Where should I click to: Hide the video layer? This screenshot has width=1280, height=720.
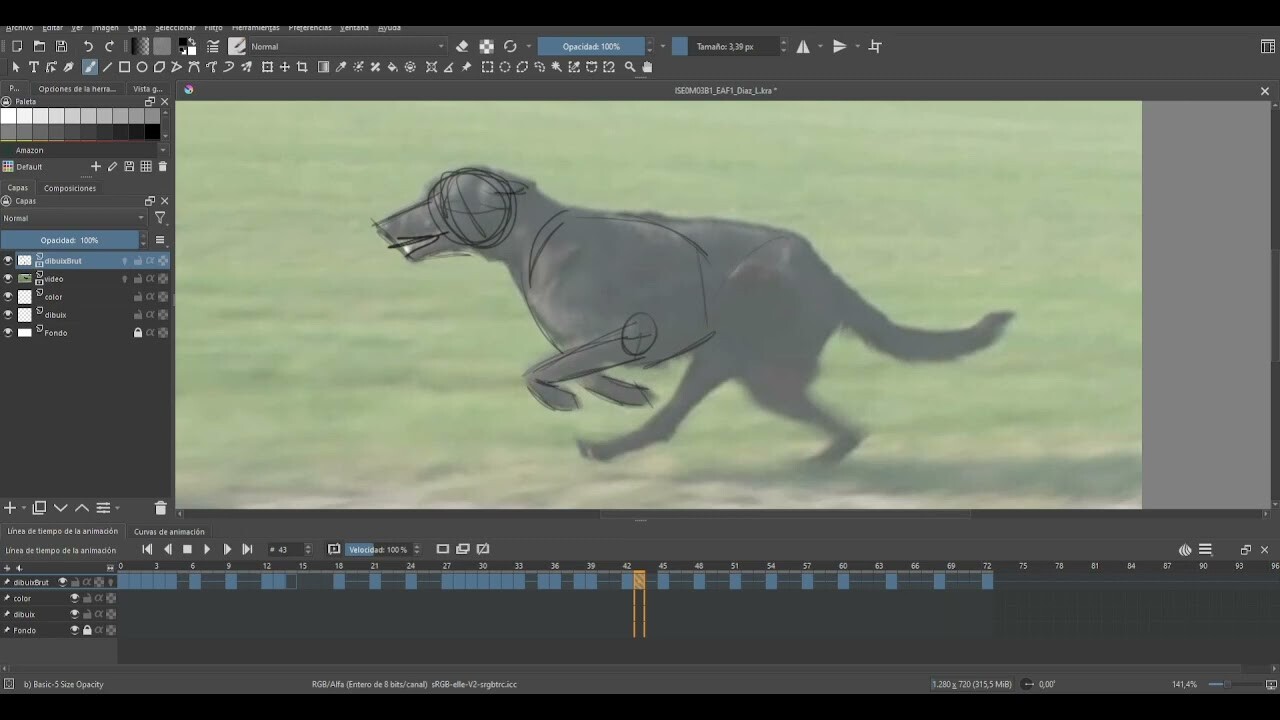pos(8,278)
